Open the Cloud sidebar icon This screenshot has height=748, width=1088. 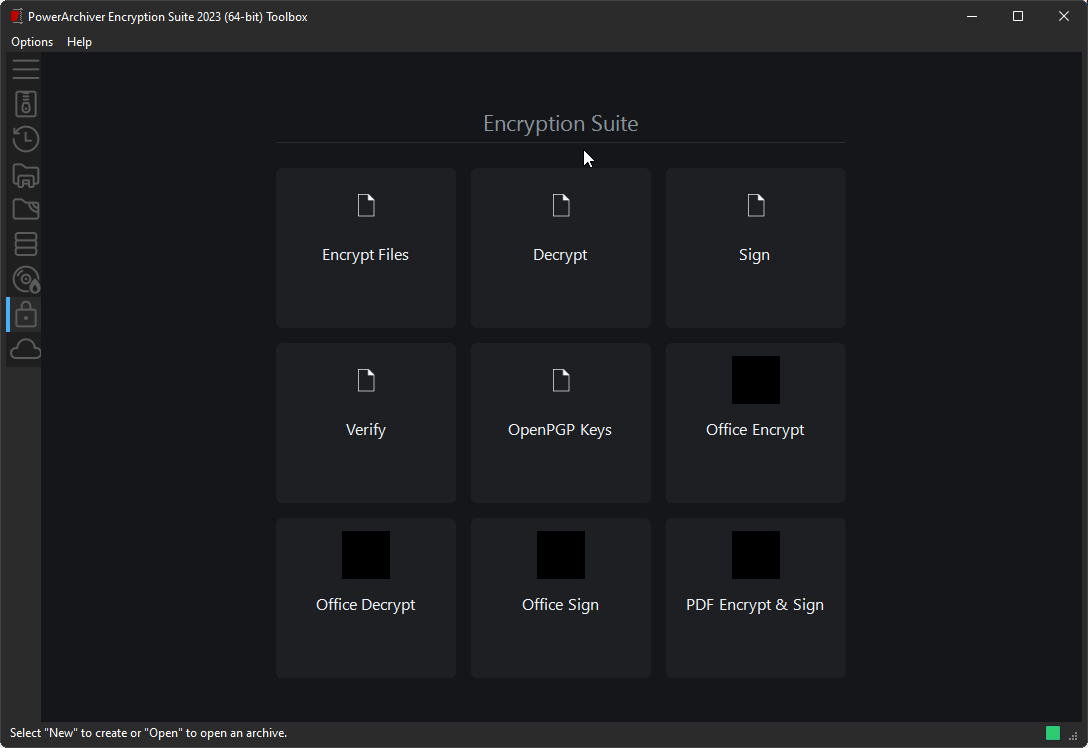point(26,349)
